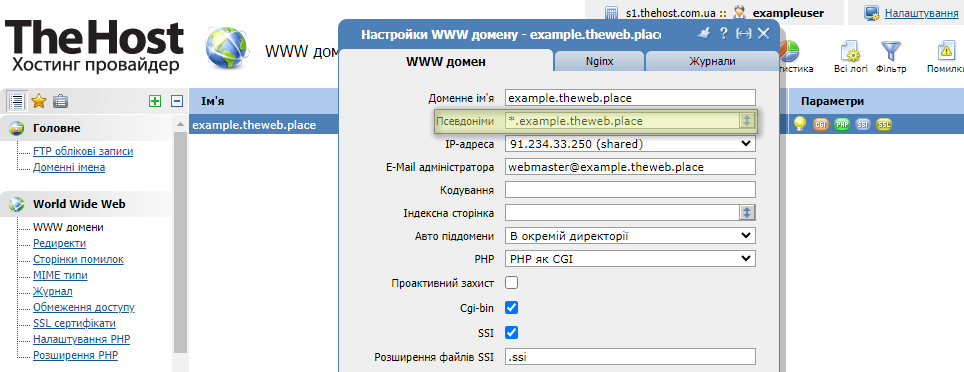Click the Налаштування monitor icon
The height and width of the screenshot is (372, 964).
tap(872, 13)
